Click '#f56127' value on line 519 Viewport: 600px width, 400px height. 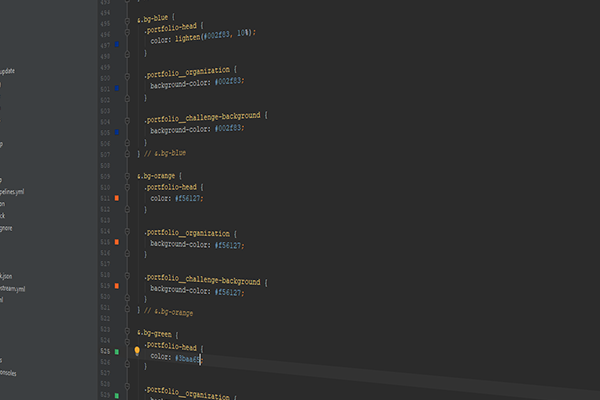pos(228,292)
